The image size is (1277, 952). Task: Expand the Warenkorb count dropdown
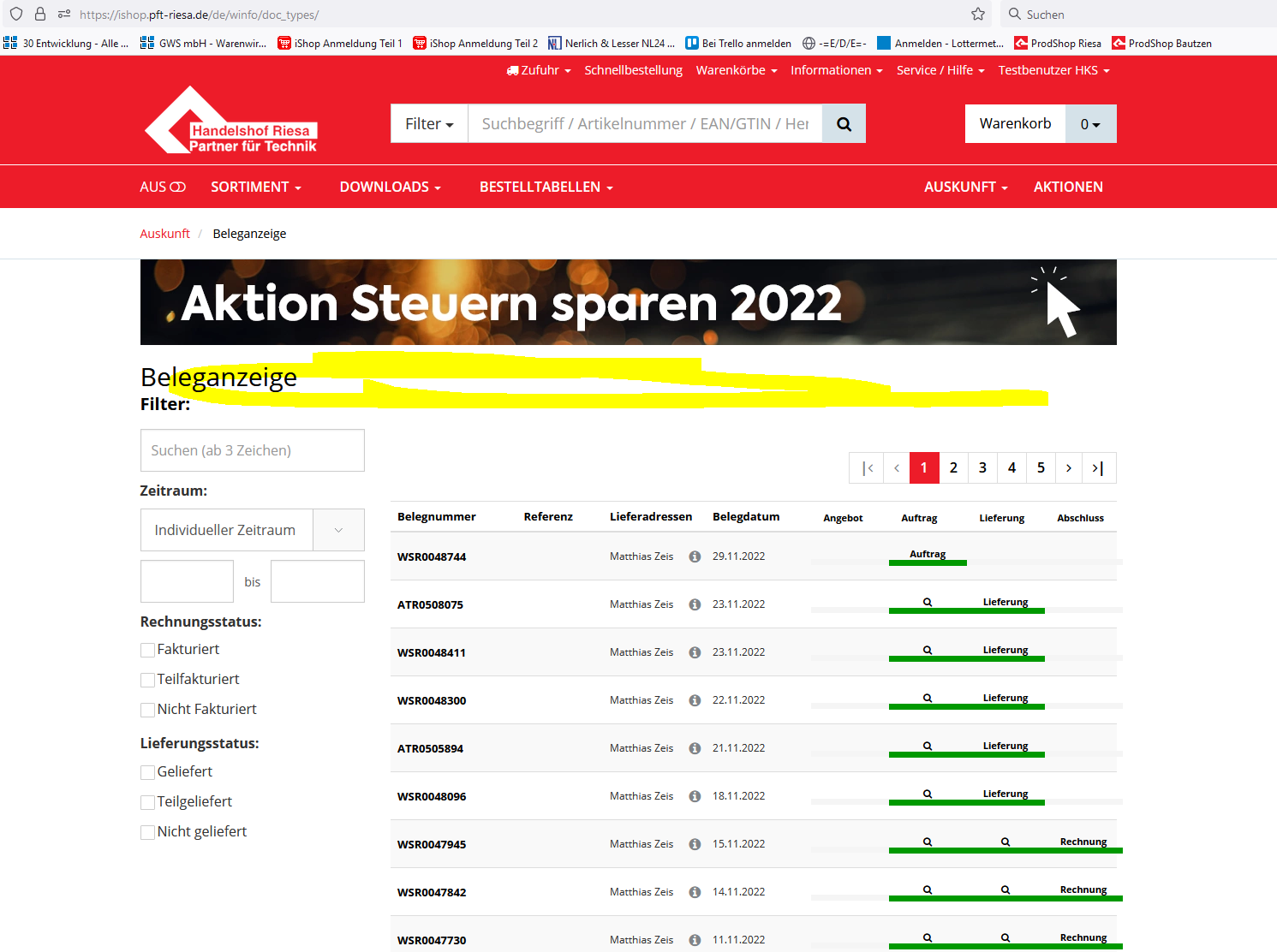click(x=1089, y=124)
